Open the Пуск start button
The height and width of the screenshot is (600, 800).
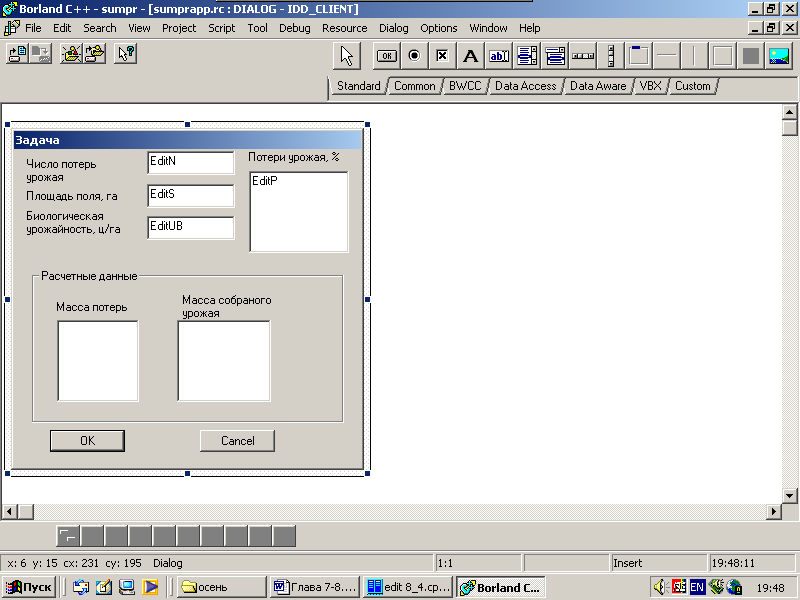[29, 587]
